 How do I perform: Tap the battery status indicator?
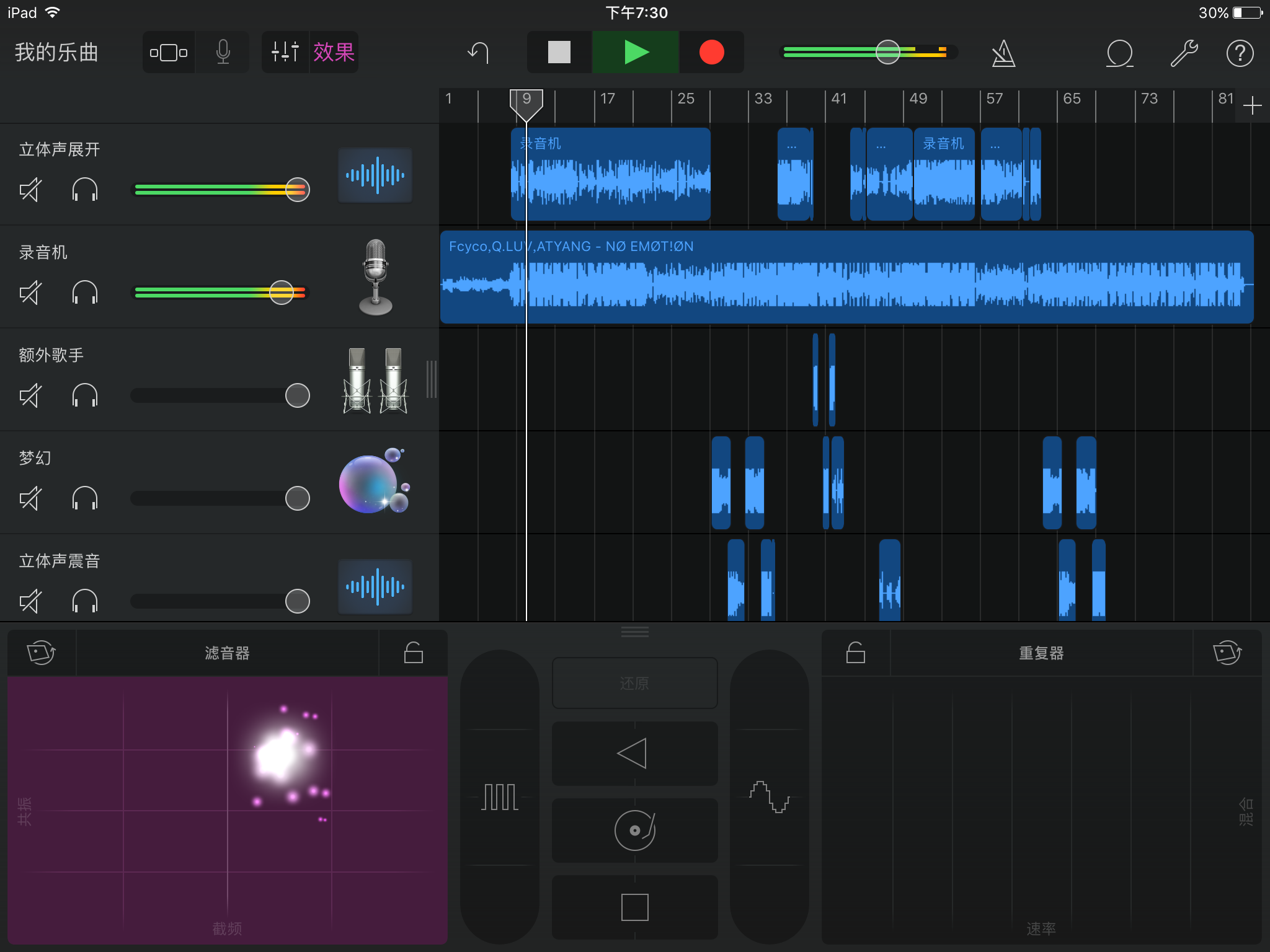tap(1248, 12)
